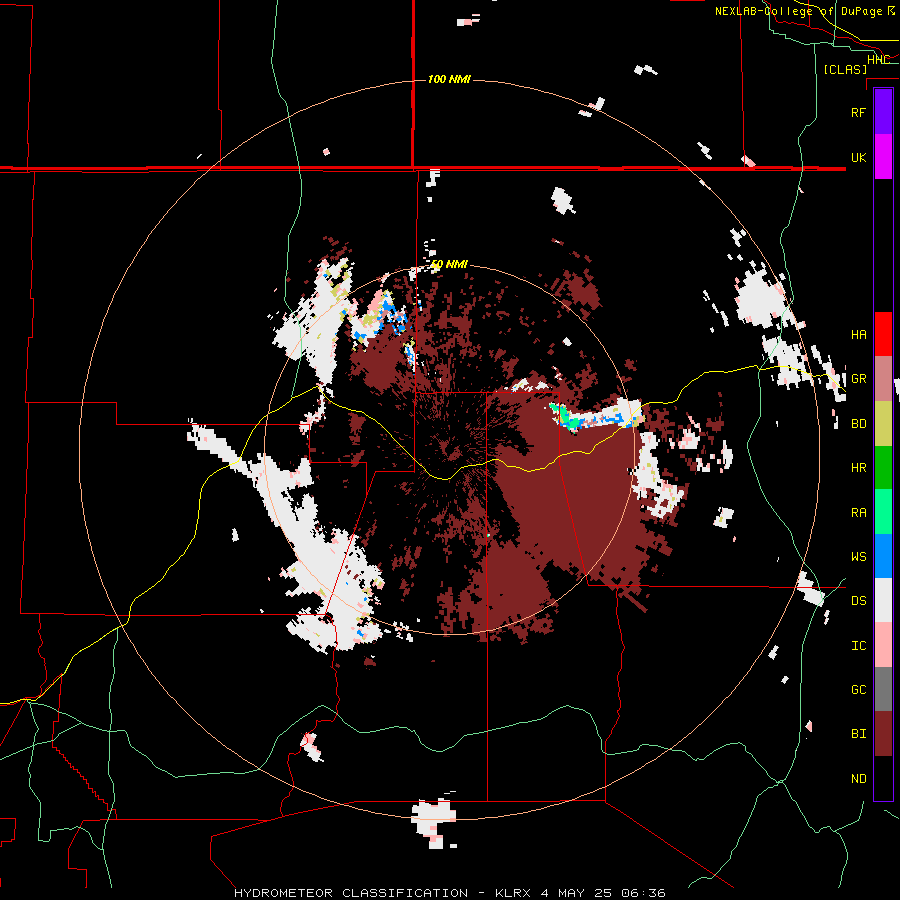The image size is (900, 900).
Task: Click the HR legend label
Action: click(858, 468)
